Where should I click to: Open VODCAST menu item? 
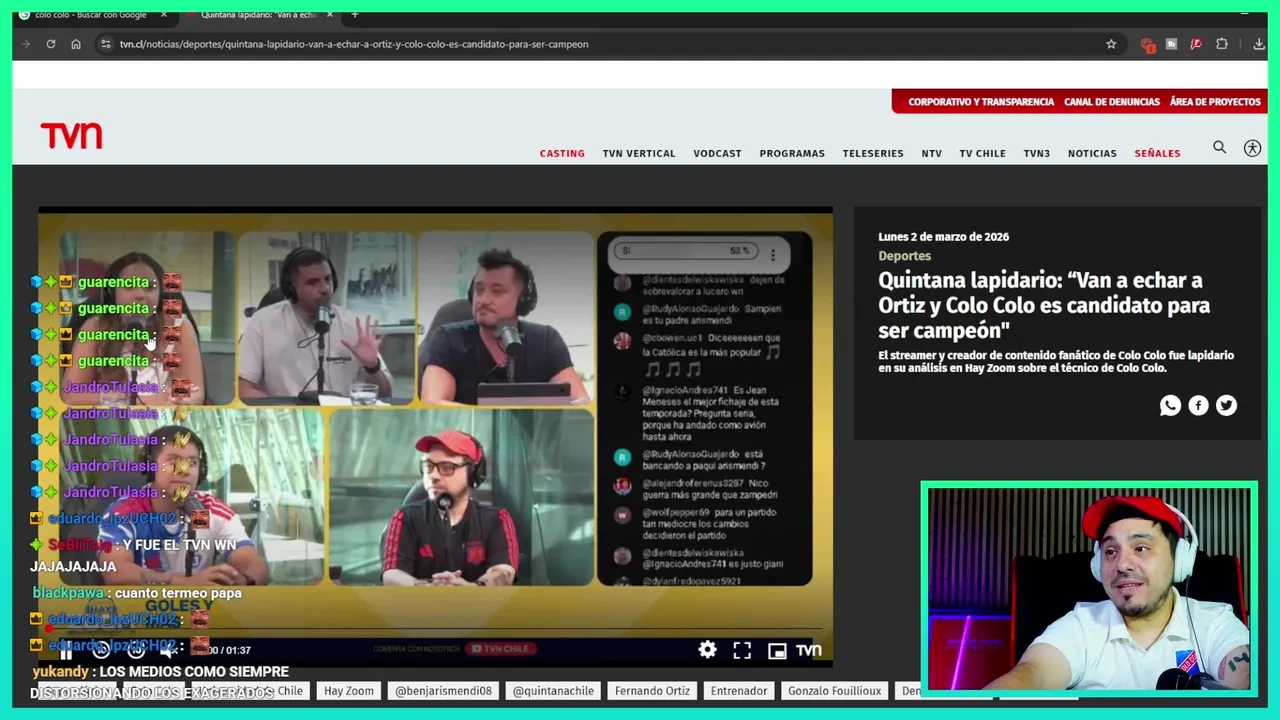click(717, 153)
